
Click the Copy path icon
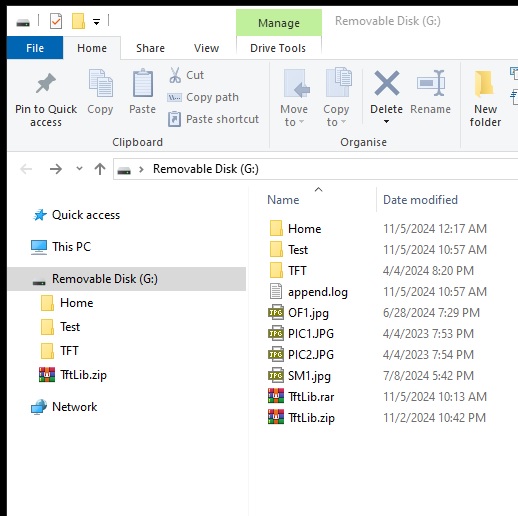[175, 97]
